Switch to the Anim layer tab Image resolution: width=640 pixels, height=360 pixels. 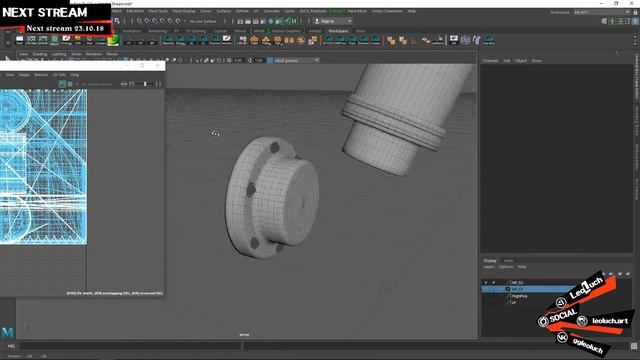tap(508, 260)
